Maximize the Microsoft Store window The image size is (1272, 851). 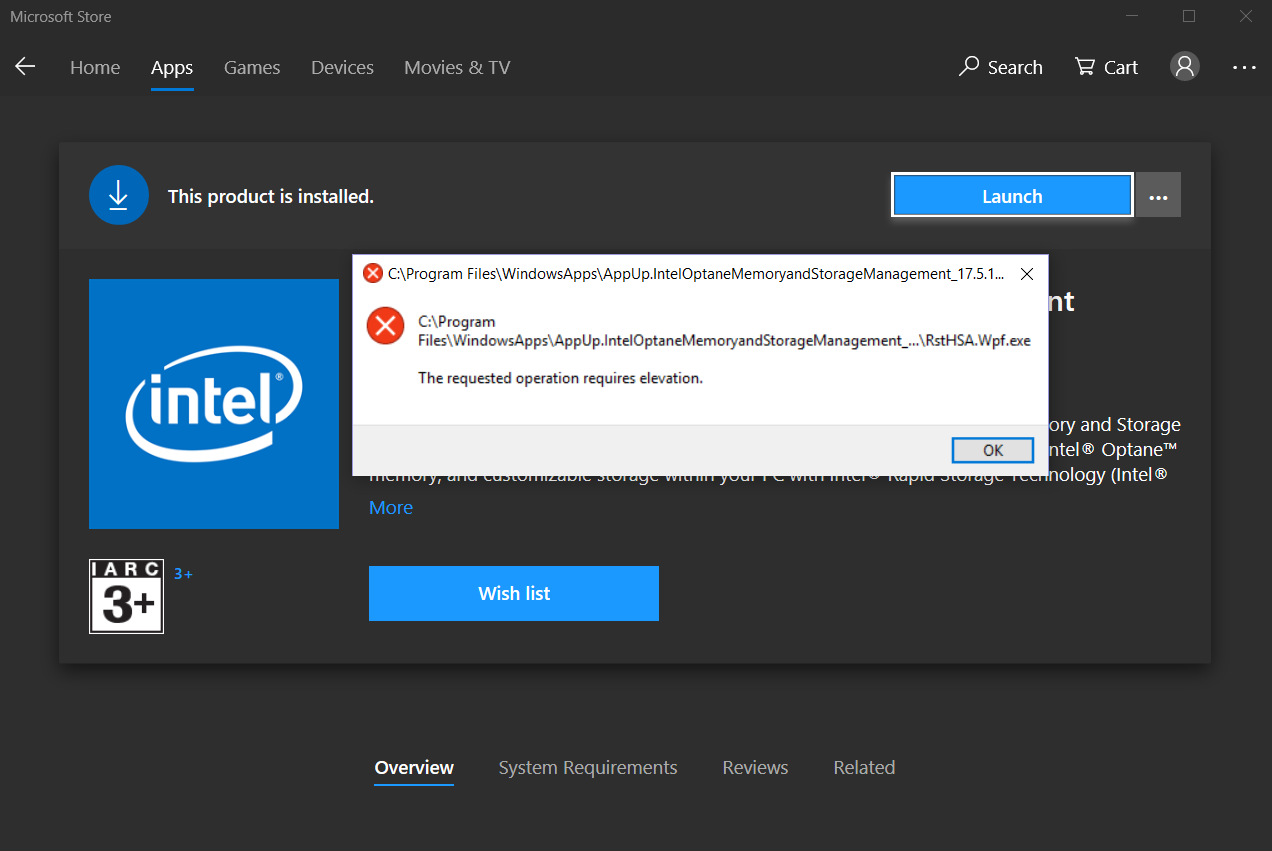tap(1189, 16)
